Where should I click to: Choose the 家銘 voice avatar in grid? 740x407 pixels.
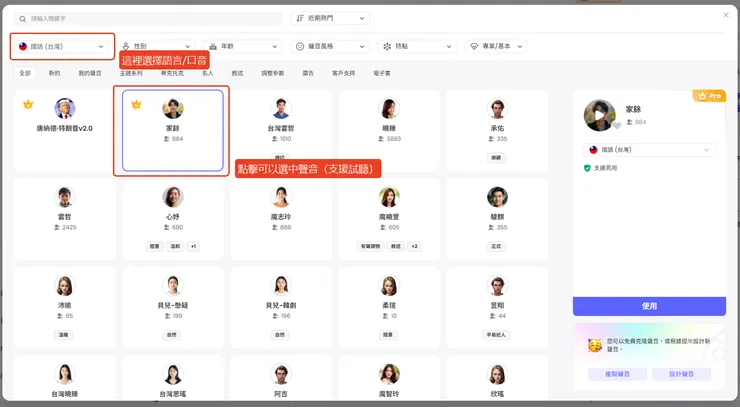pyautogui.click(x=173, y=109)
